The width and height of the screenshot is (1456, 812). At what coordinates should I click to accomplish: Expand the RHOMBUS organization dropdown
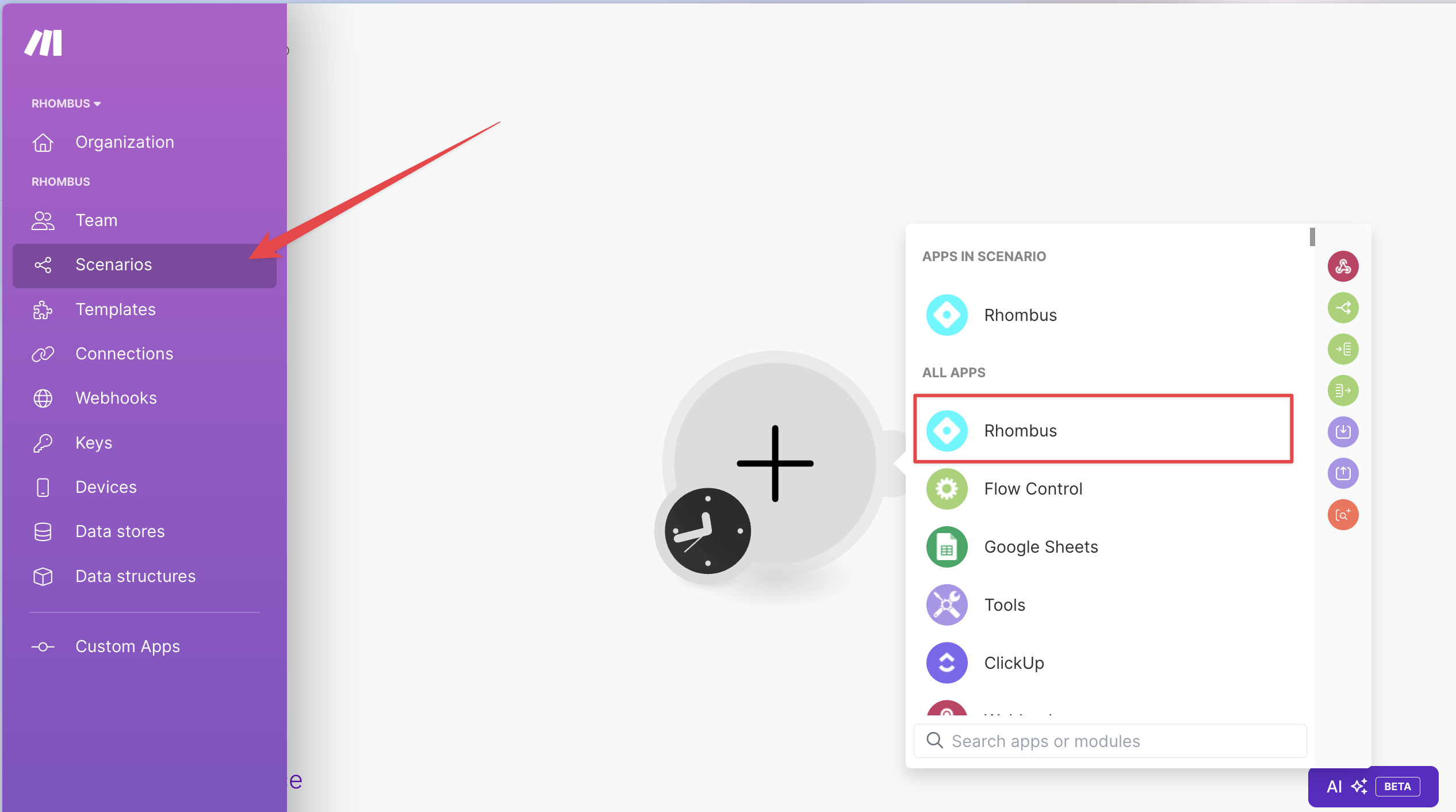pyautogui.click(x=66, y=104)
